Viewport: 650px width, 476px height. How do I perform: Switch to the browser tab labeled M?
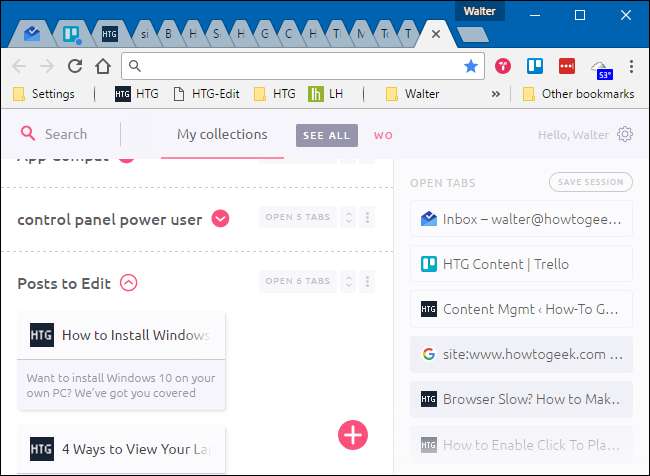361,34
